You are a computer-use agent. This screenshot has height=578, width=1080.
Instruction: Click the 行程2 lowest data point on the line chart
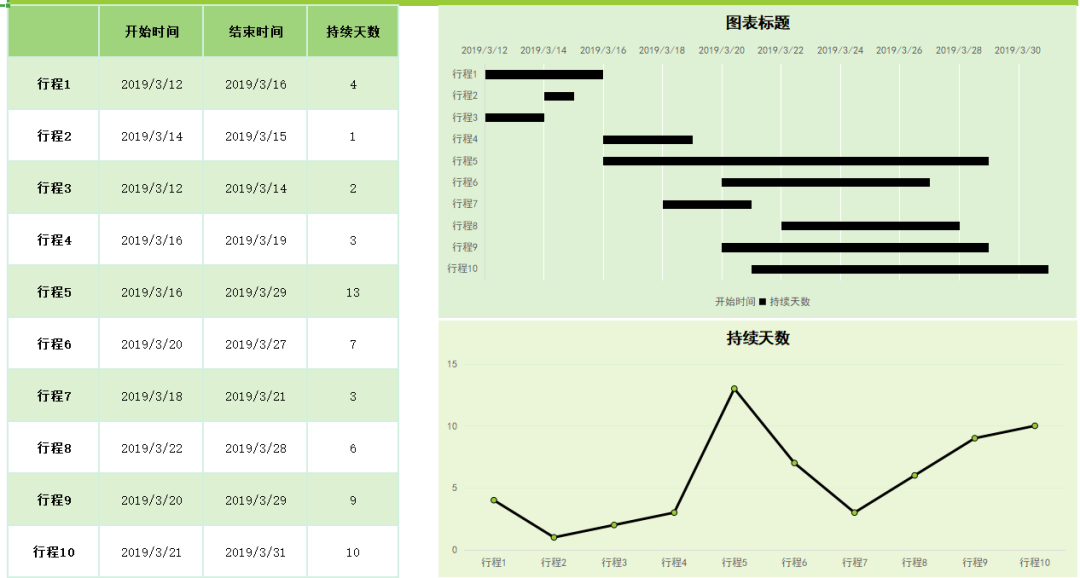(x=554, y=537)
